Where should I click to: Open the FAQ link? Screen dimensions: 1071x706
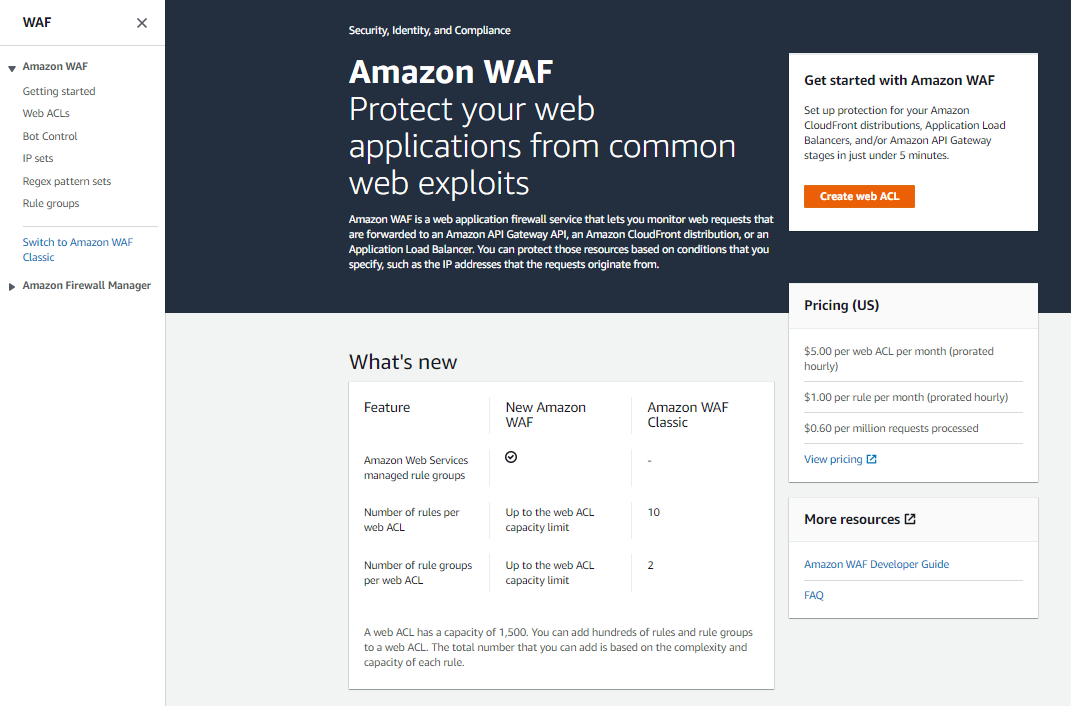[813, 595]
